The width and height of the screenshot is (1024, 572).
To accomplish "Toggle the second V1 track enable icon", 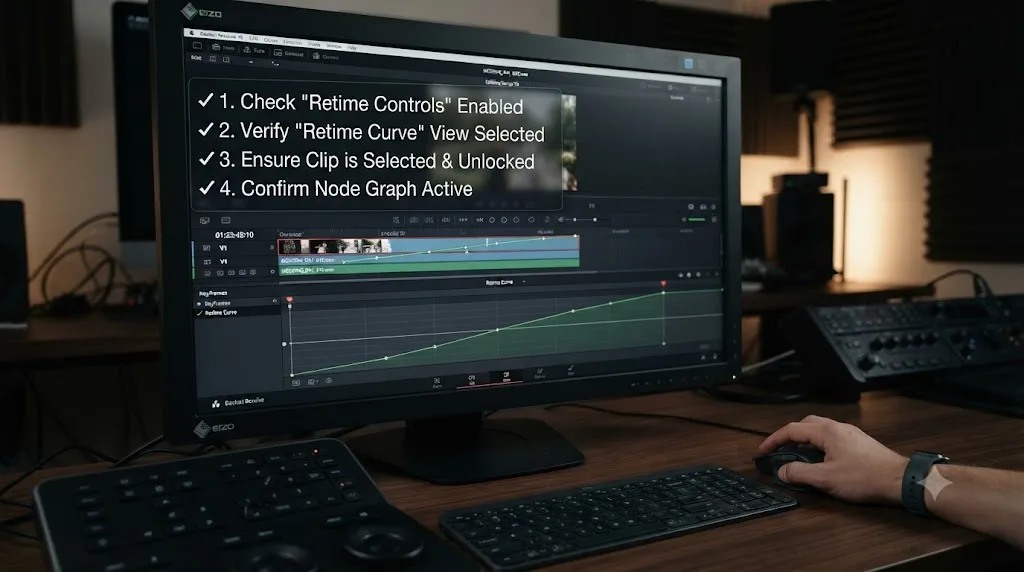I will (x=207, y=261).
